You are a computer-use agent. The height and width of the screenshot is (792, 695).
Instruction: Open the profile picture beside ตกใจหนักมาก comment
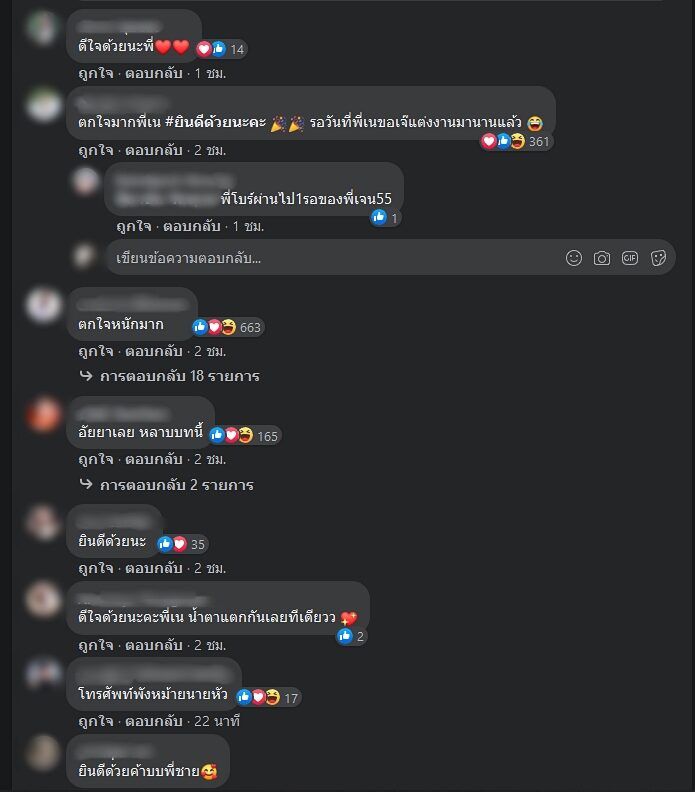coord(44,305)
